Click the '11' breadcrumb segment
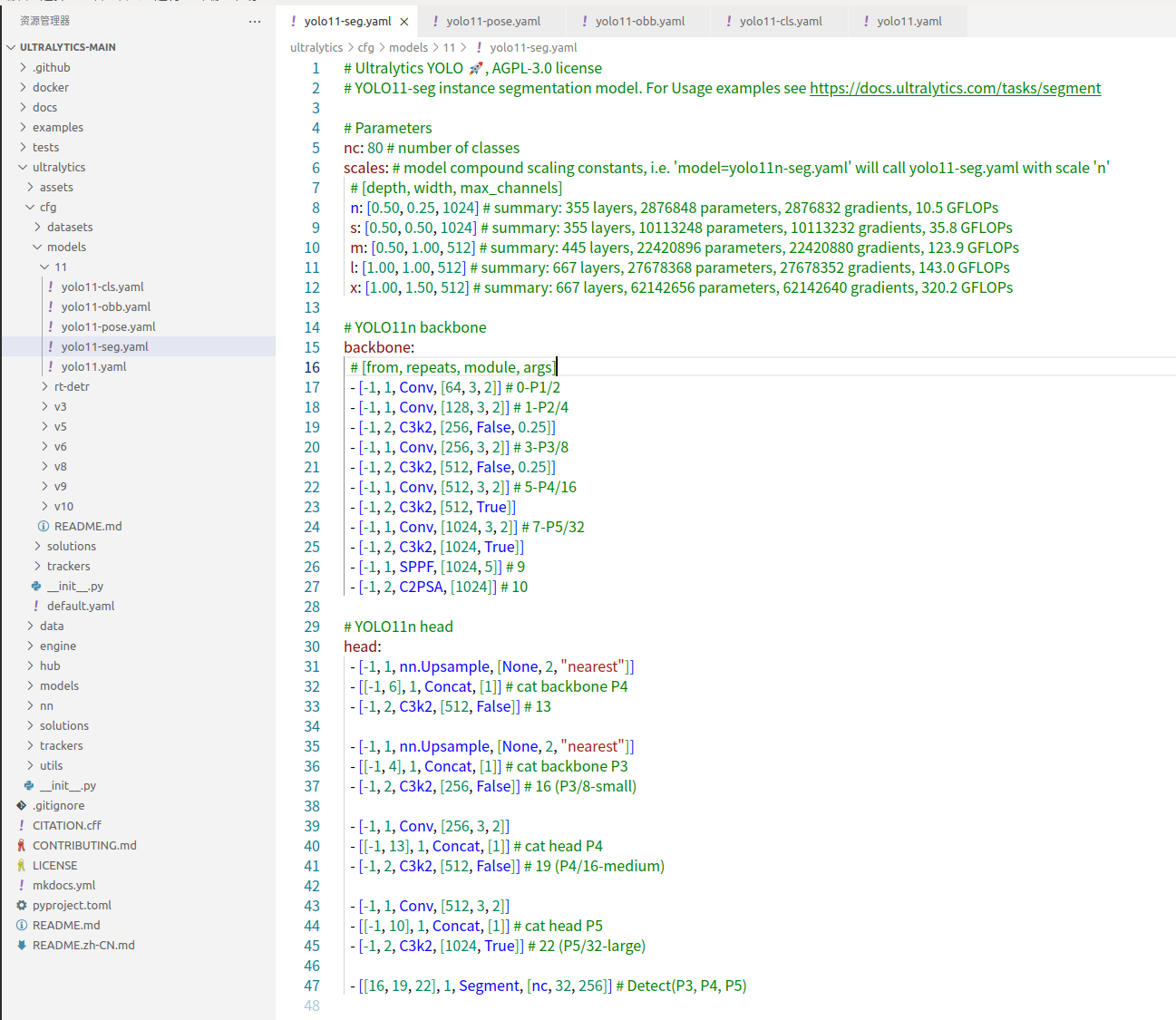 [449, 47]
